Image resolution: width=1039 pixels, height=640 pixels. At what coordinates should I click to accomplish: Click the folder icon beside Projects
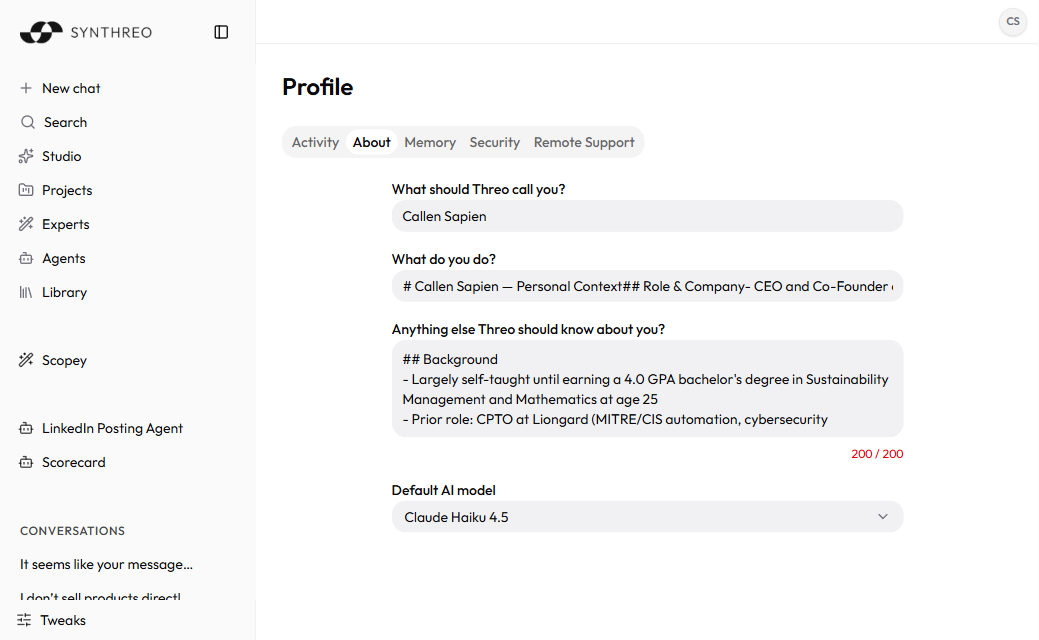coord(26,190)
